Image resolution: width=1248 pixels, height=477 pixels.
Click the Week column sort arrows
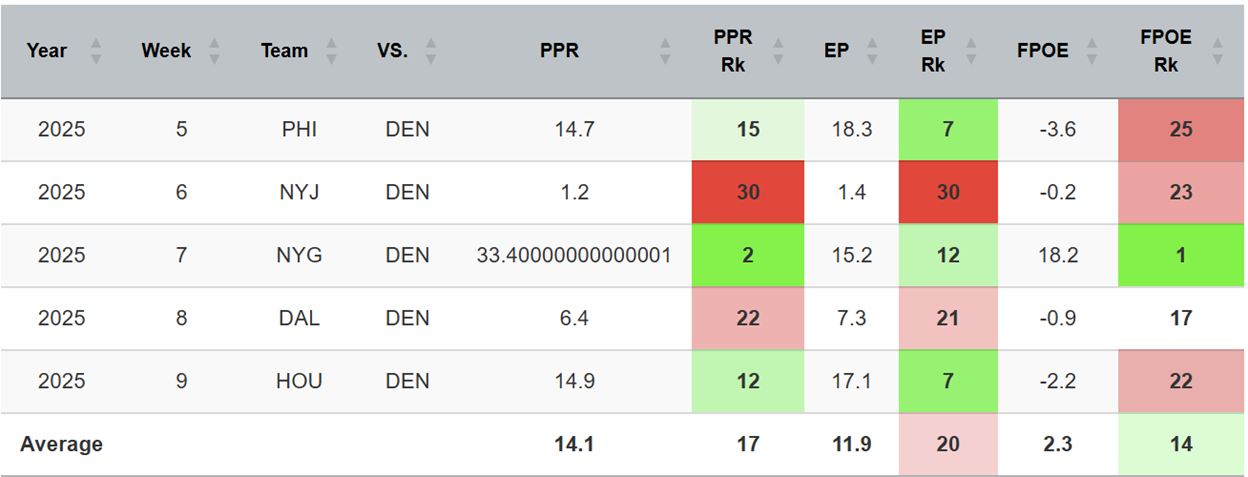(x=212, y=51)
